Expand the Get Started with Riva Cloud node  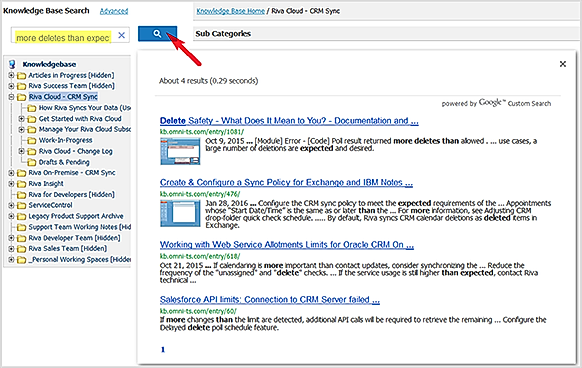22,119
